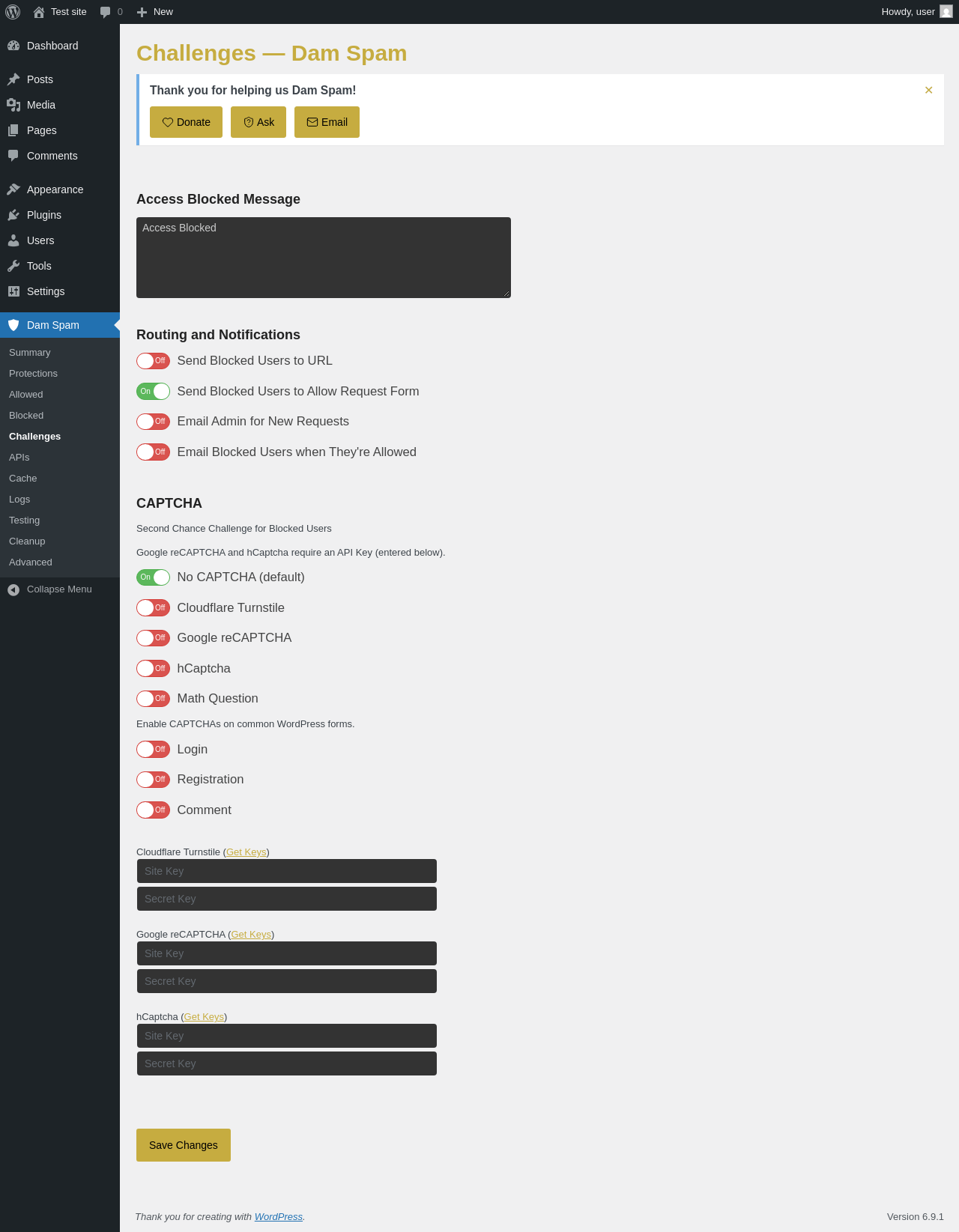Go to the Logs submenu item
This screenshot has height=1232, width=959.
(x=19, y=500)
